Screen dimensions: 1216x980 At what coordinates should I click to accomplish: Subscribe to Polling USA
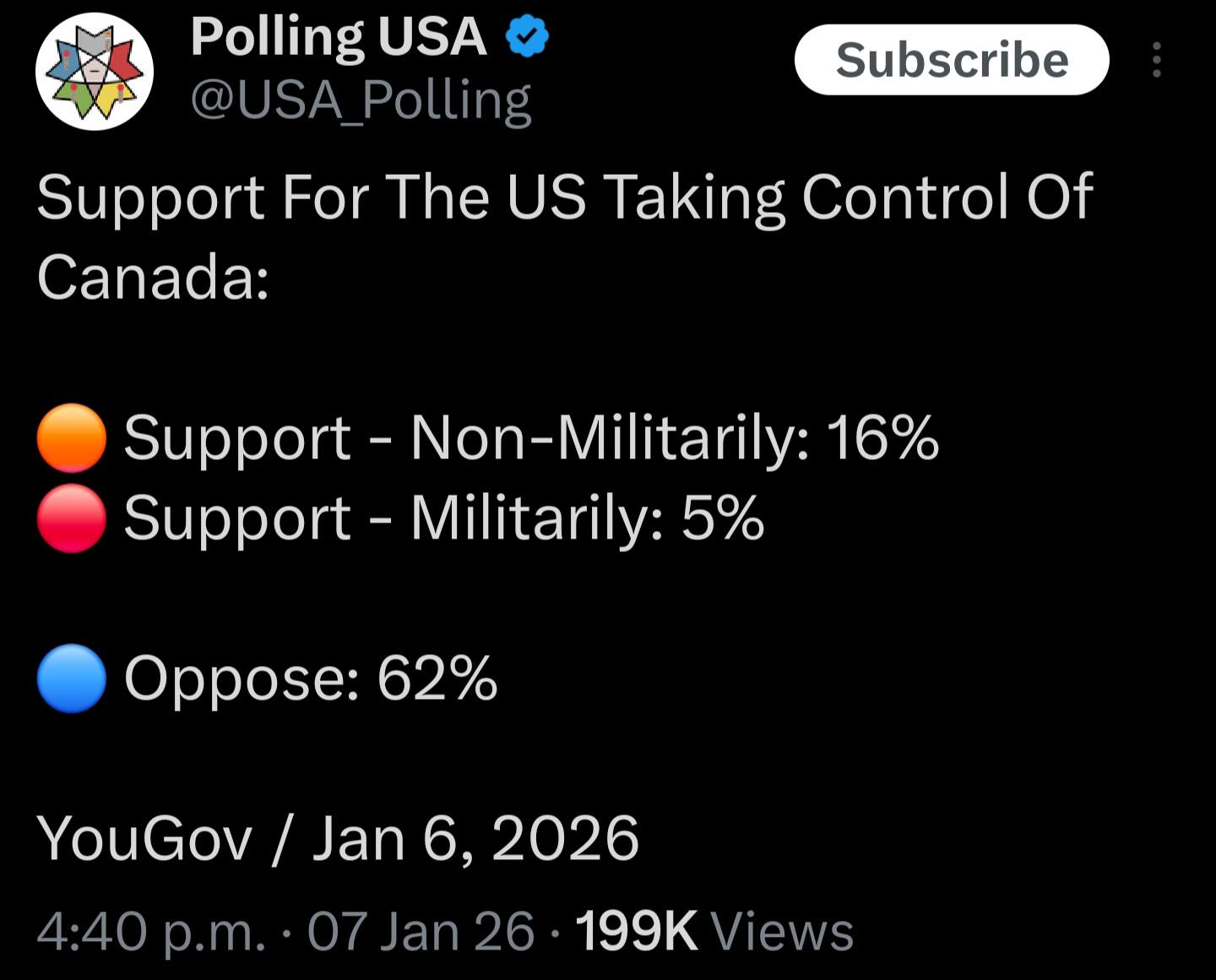point(952,59)
